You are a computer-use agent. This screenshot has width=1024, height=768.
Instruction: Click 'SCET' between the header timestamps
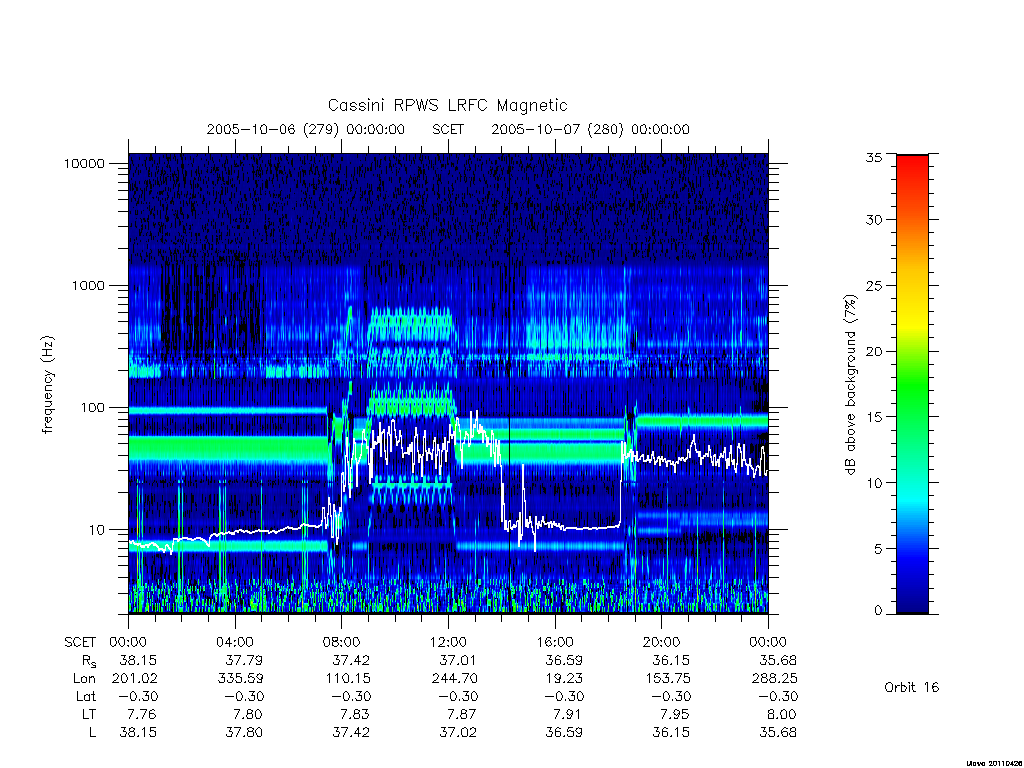point(448,129)
